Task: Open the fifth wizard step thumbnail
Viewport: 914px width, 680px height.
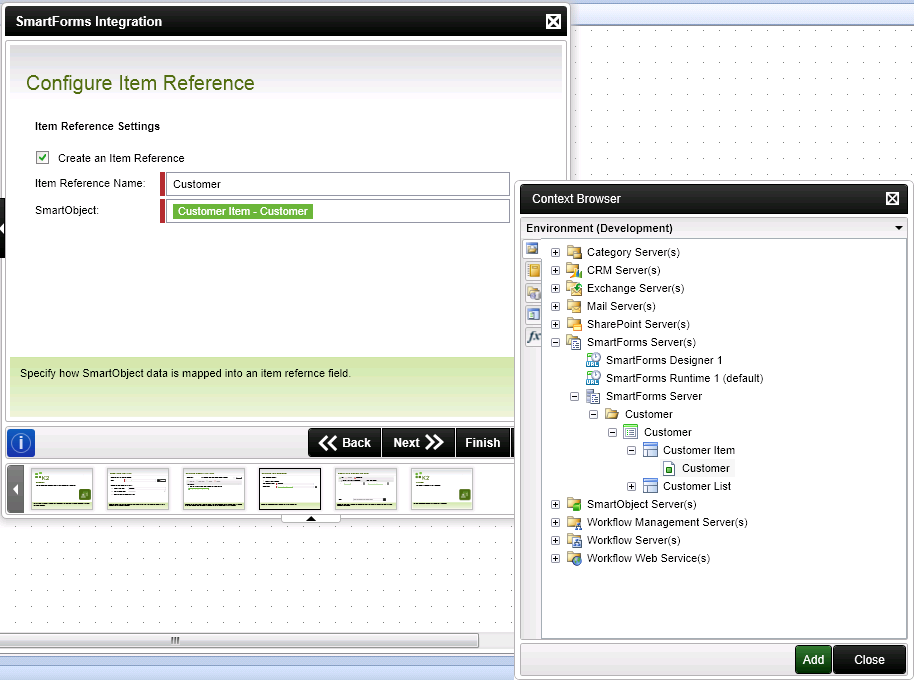Action: pos(365,489)
